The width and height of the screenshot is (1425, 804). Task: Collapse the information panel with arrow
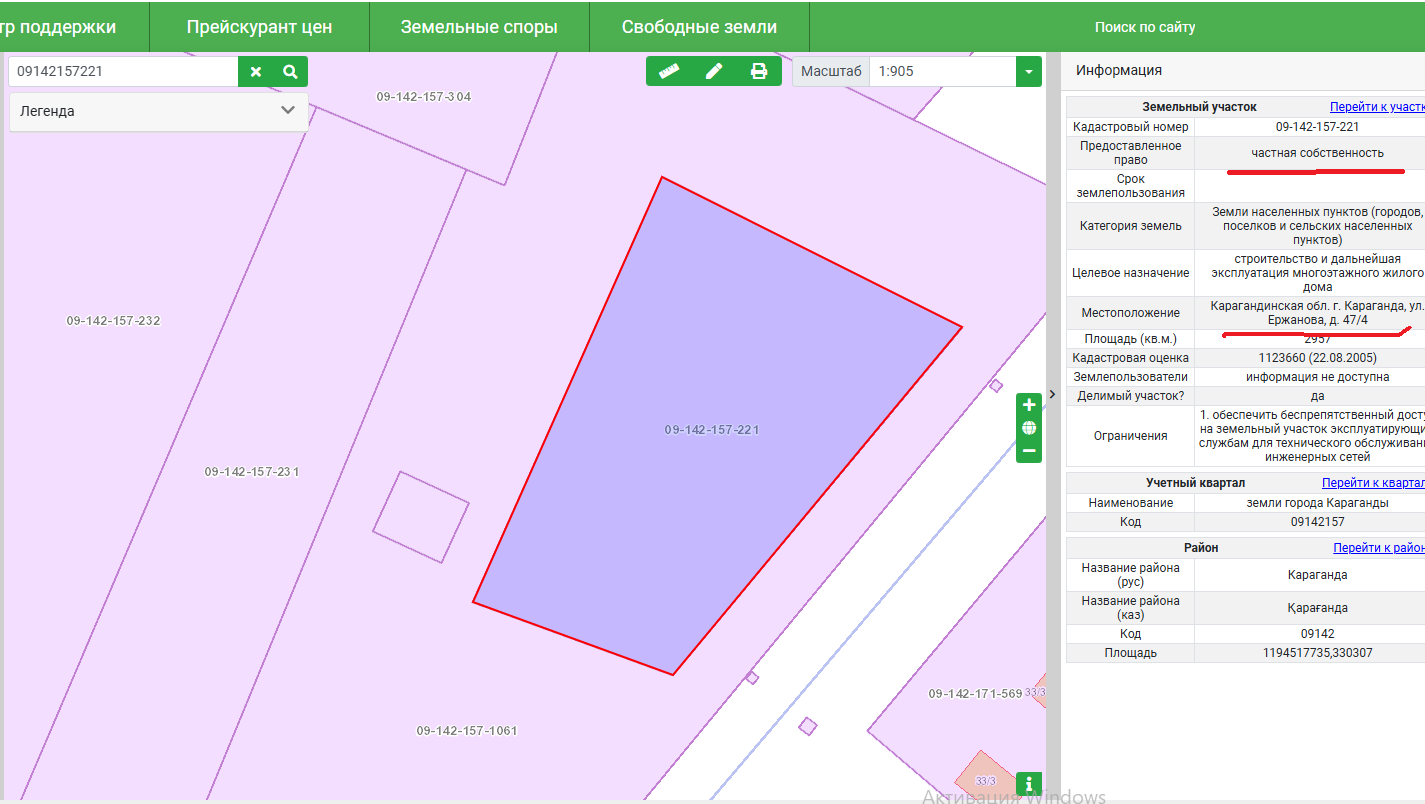tap(1052, 394)
